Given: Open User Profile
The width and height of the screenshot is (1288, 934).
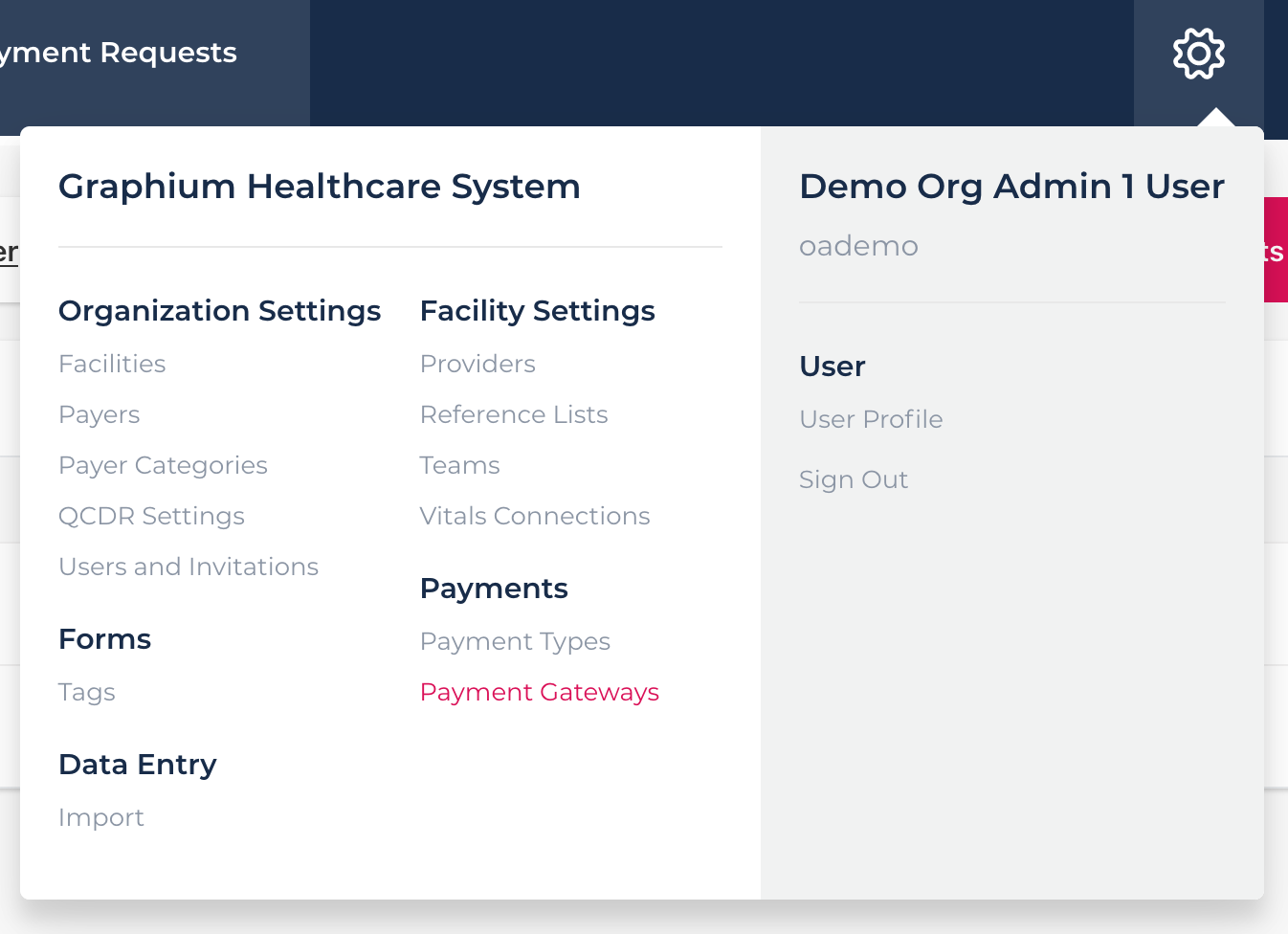Looking at the screenshot, I should point(871,419).
